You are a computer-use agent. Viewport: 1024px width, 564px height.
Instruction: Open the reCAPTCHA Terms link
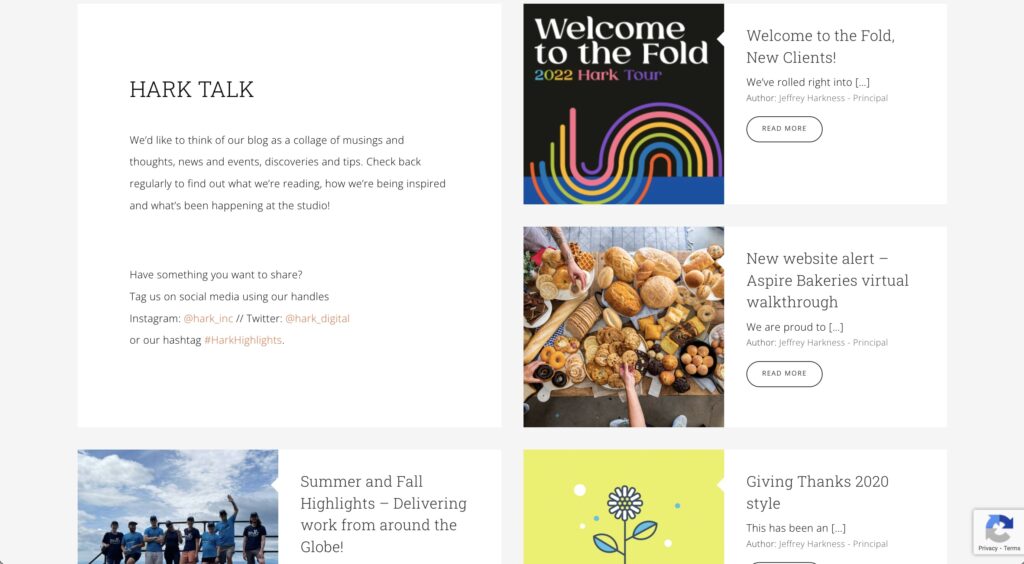[1010, 548]
